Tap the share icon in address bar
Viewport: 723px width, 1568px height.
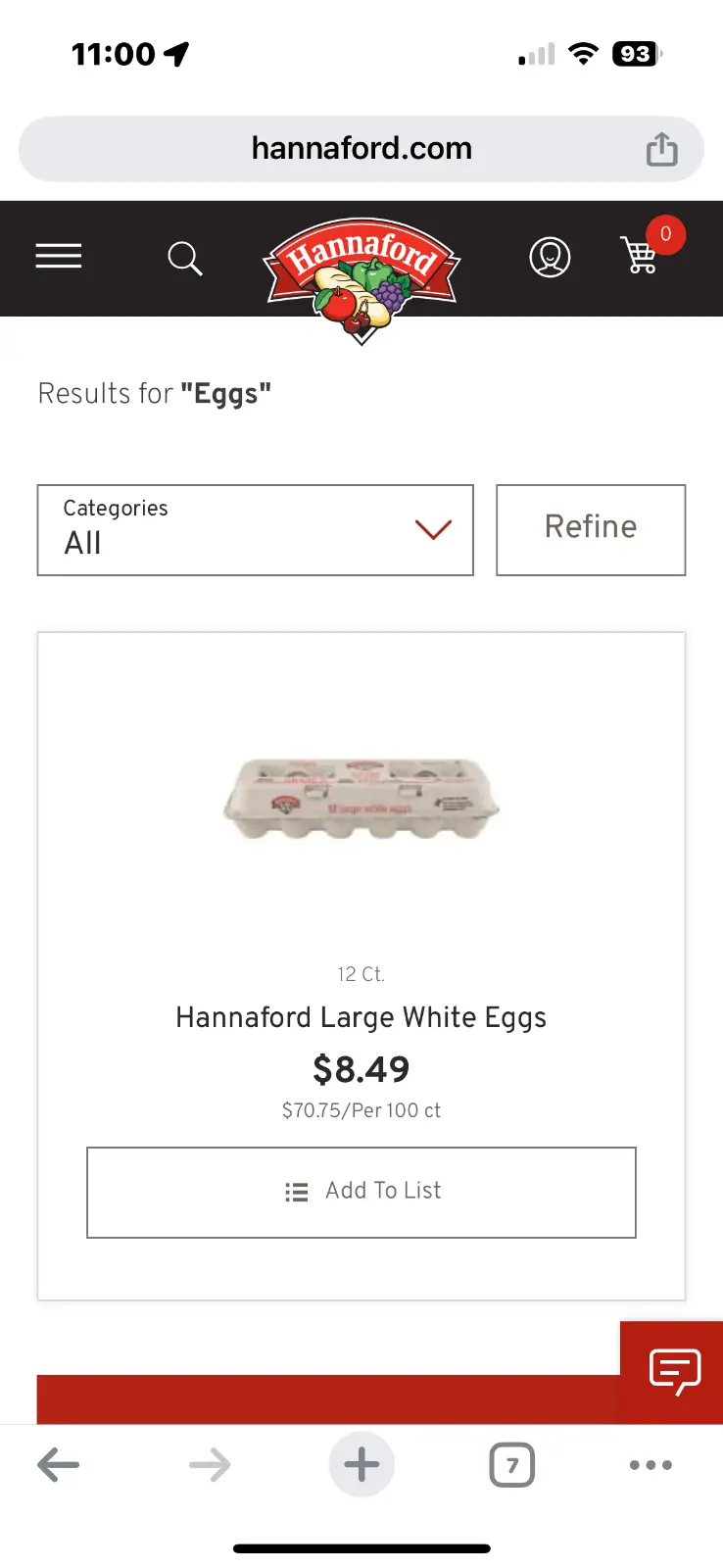[x=661, y=149]
